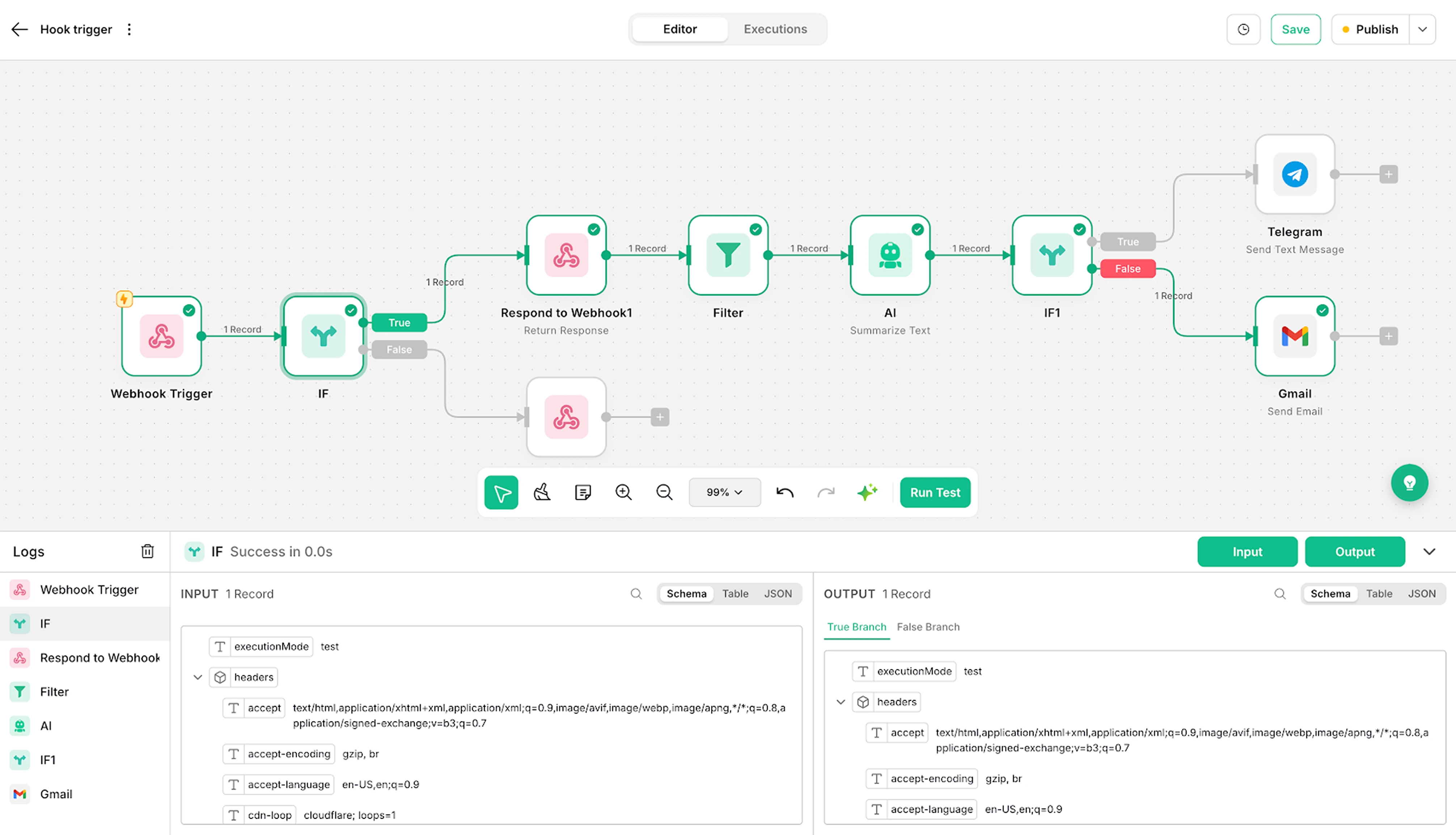Screen dimensions: 1456x835
Task: Collapse the logs panel with chevron
Action: click(1429, 552)
